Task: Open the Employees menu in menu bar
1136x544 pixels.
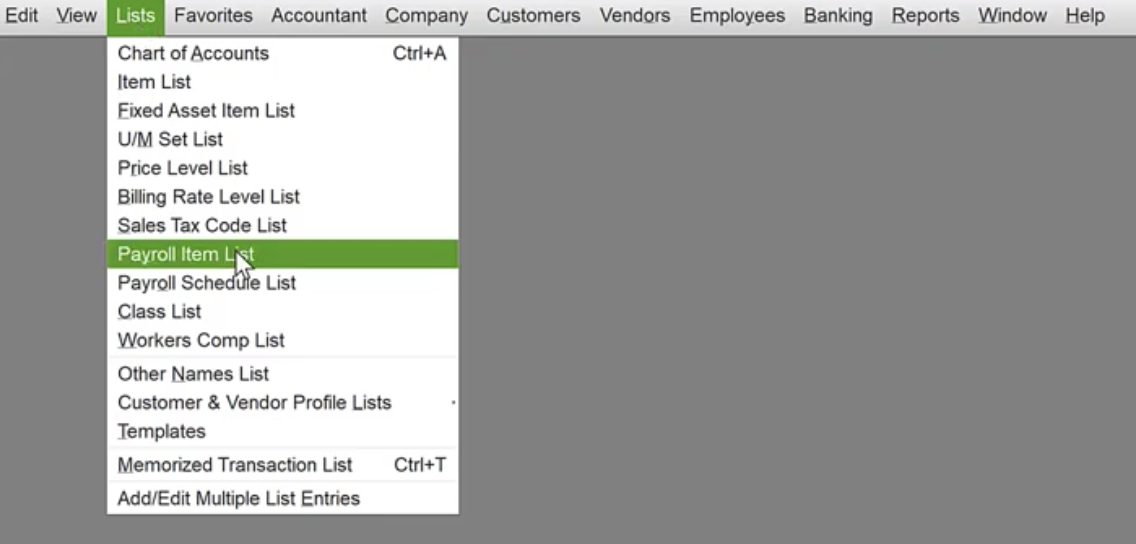Action: pos(737,16)
